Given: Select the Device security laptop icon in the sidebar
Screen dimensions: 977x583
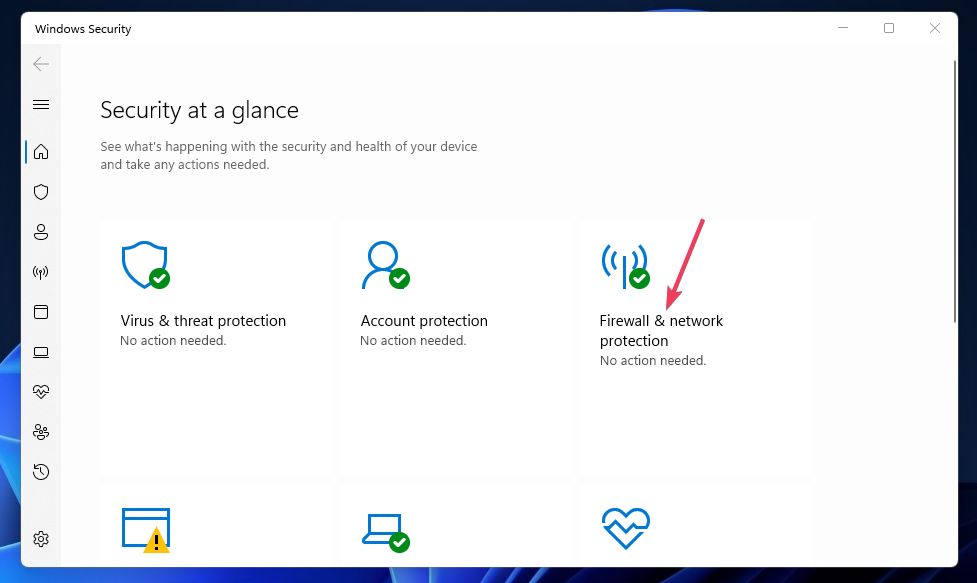Looking at the screenshot, I should (40, 351).
